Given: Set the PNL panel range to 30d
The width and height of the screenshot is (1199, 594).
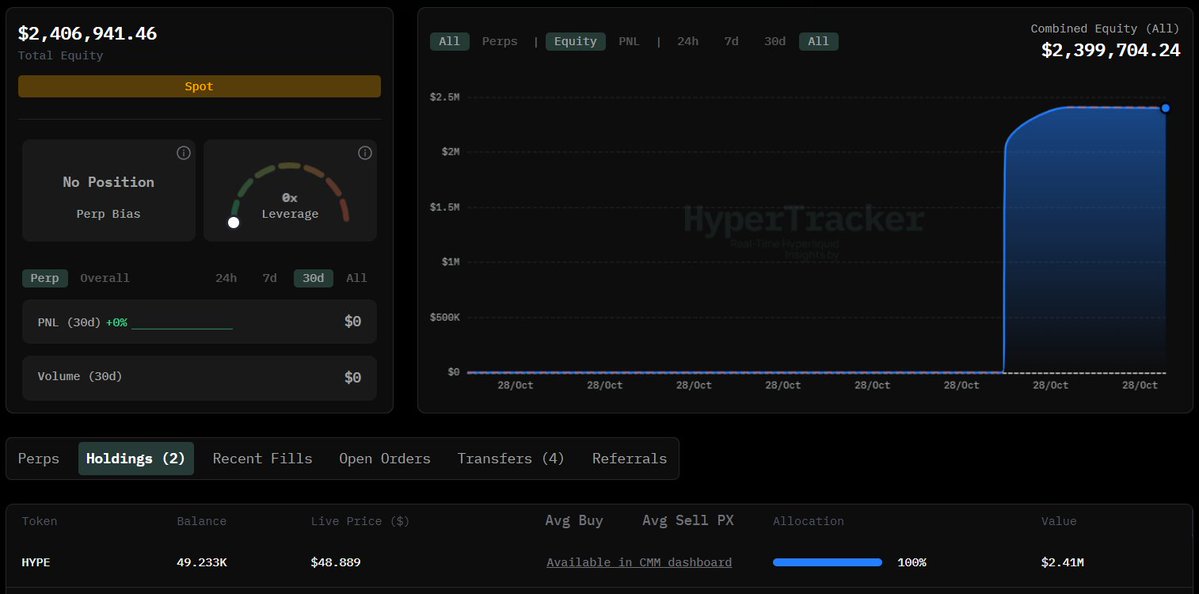Looking at the screenshot, I should [314, 278].
